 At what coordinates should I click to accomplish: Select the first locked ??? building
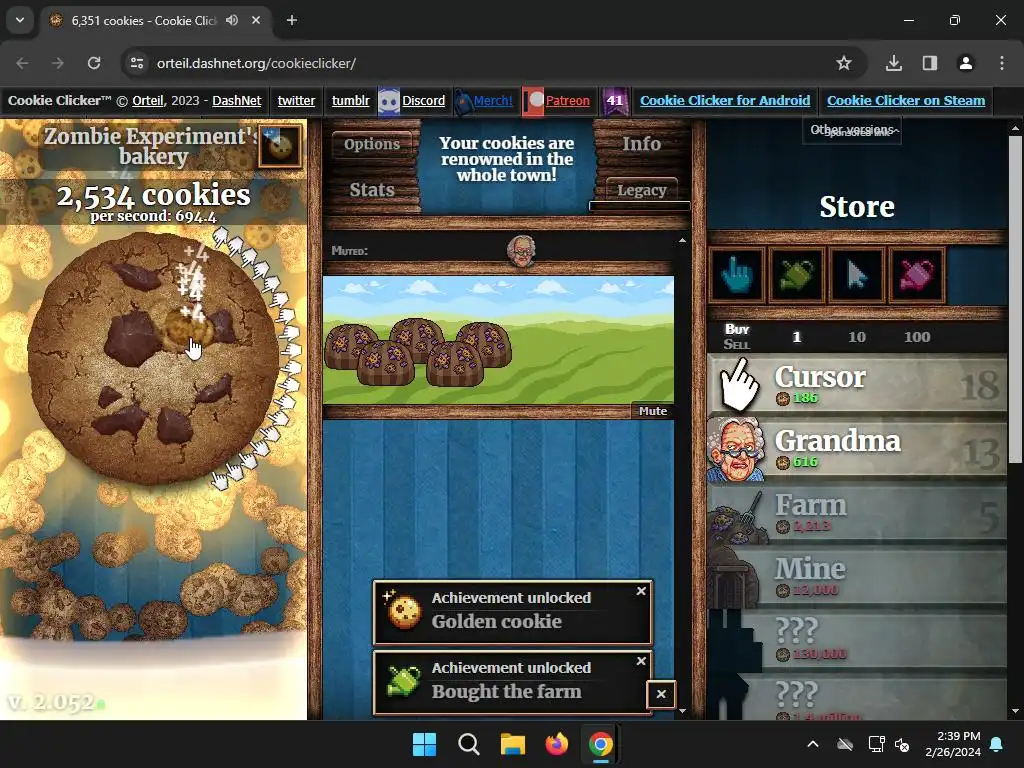(857, 641)
